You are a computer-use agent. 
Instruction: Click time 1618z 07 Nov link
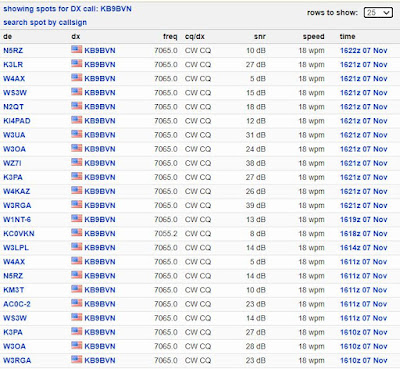(x=364, y=234)
